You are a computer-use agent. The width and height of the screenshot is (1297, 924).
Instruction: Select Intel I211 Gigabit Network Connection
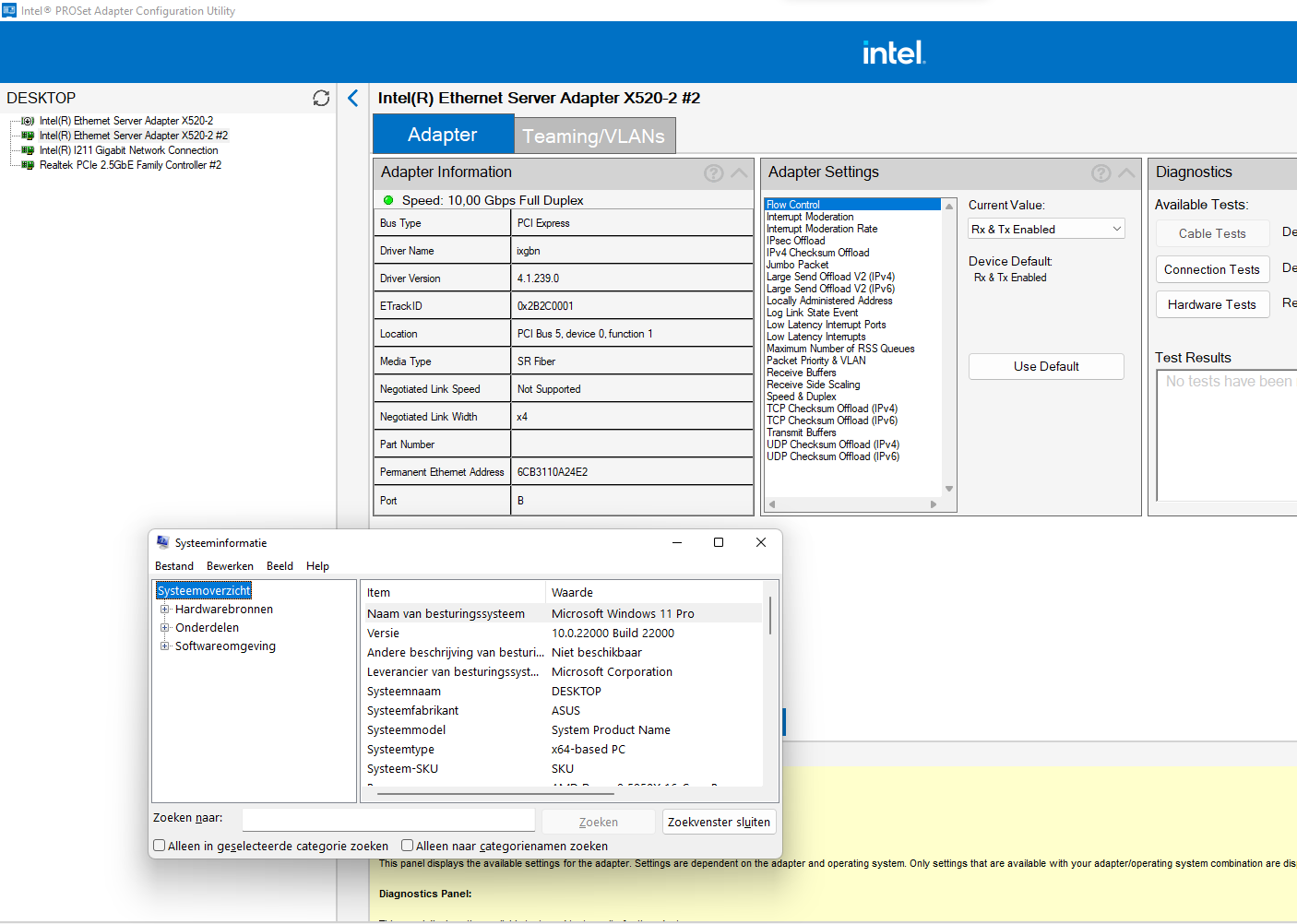pyautogui.click(x=128, y=150)
